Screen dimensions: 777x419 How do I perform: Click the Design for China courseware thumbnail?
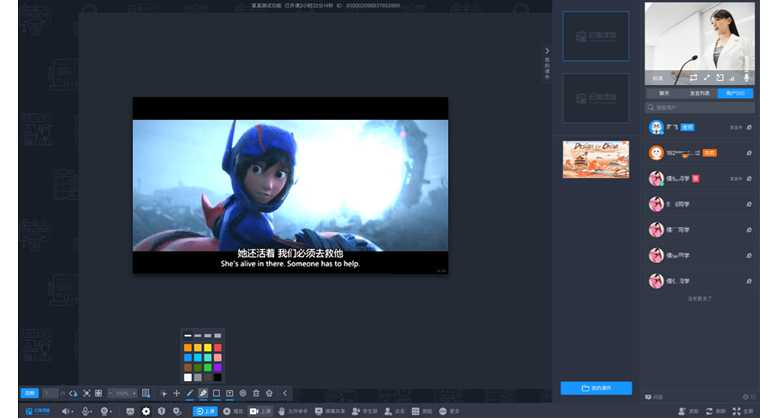596,159
